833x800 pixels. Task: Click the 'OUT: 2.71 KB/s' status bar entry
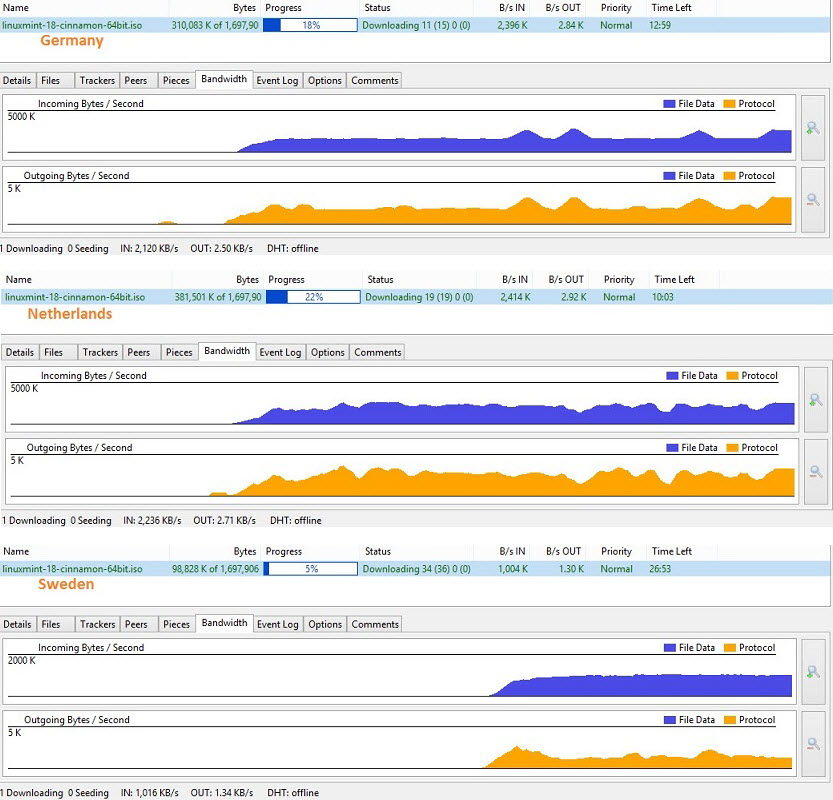click(224, 521)
